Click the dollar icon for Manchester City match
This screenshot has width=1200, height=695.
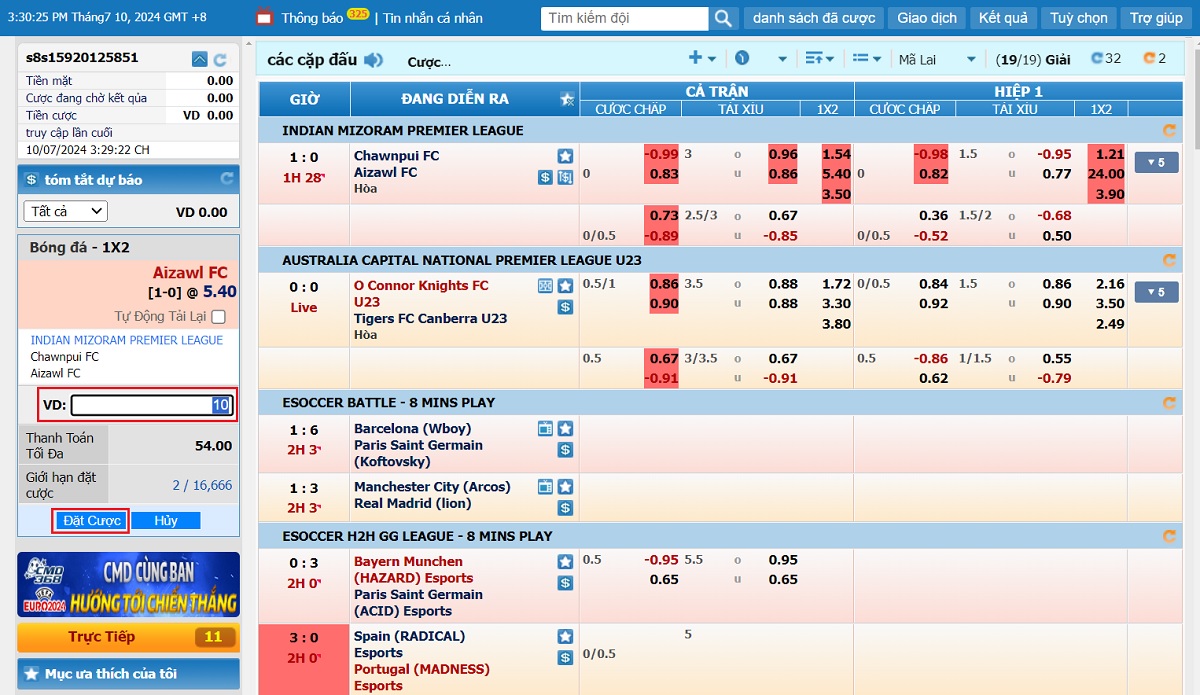(x=565, y=508)
